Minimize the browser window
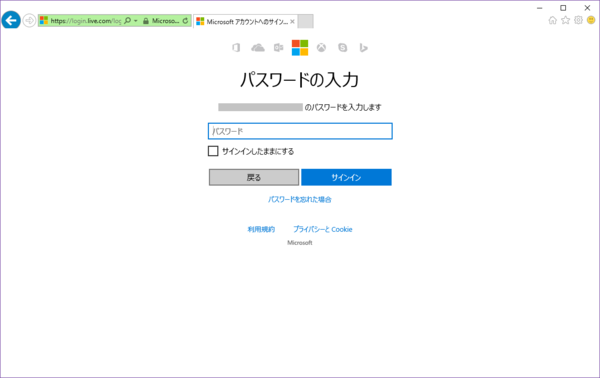The height and width of the screenshot is (378, 600). [540, 8]
